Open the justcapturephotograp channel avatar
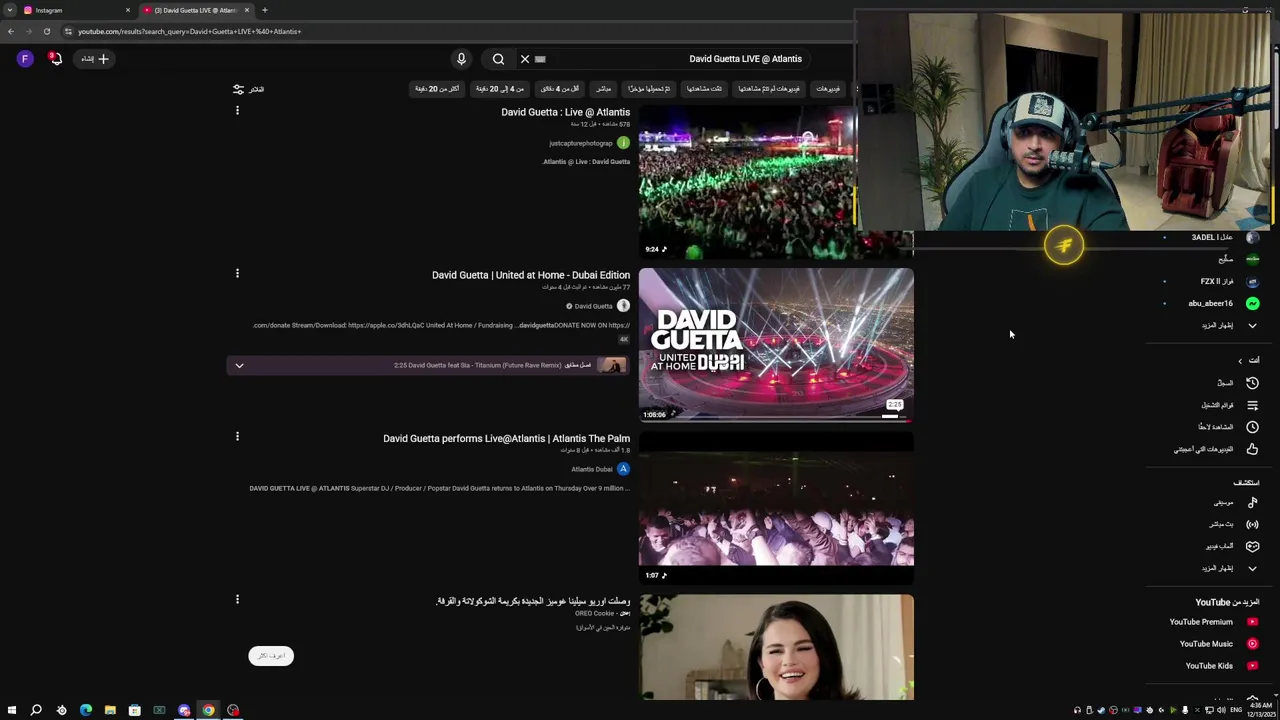This screenshot has height=720, width=1280. pos(623,143)
